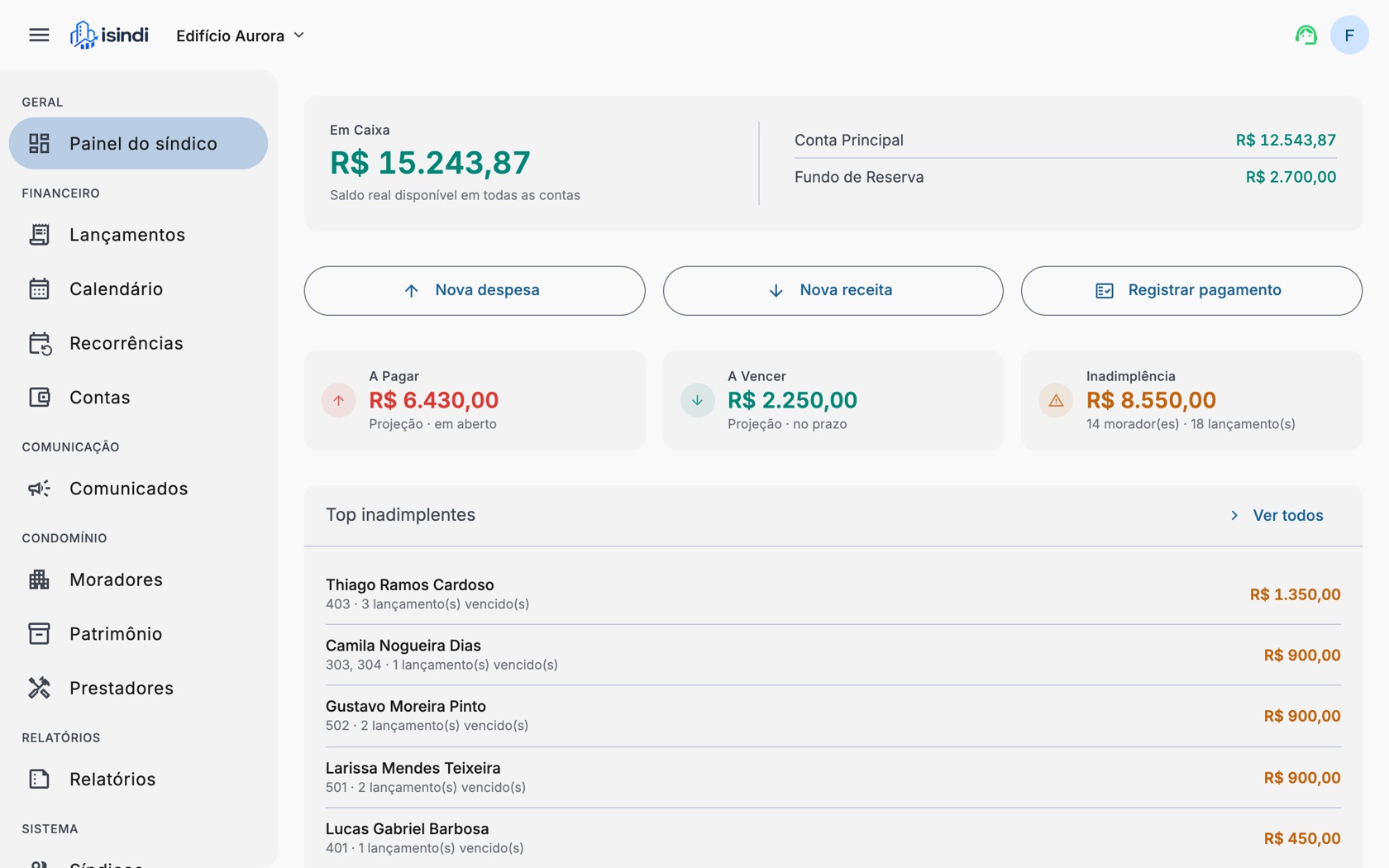Open Prestadores sidebar label

[122, 688]
